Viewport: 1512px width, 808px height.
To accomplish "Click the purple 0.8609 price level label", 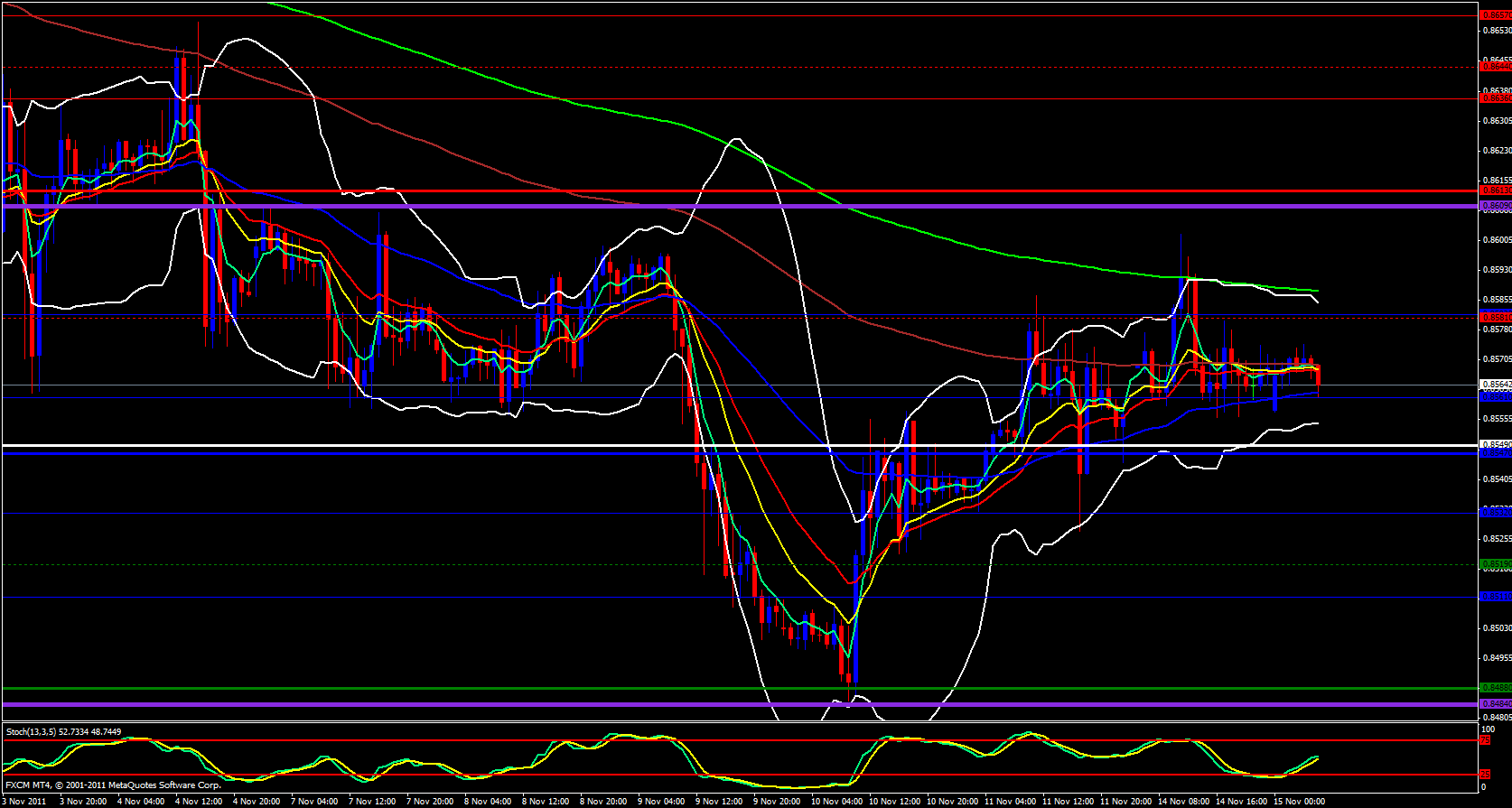I will point(1495,206).
